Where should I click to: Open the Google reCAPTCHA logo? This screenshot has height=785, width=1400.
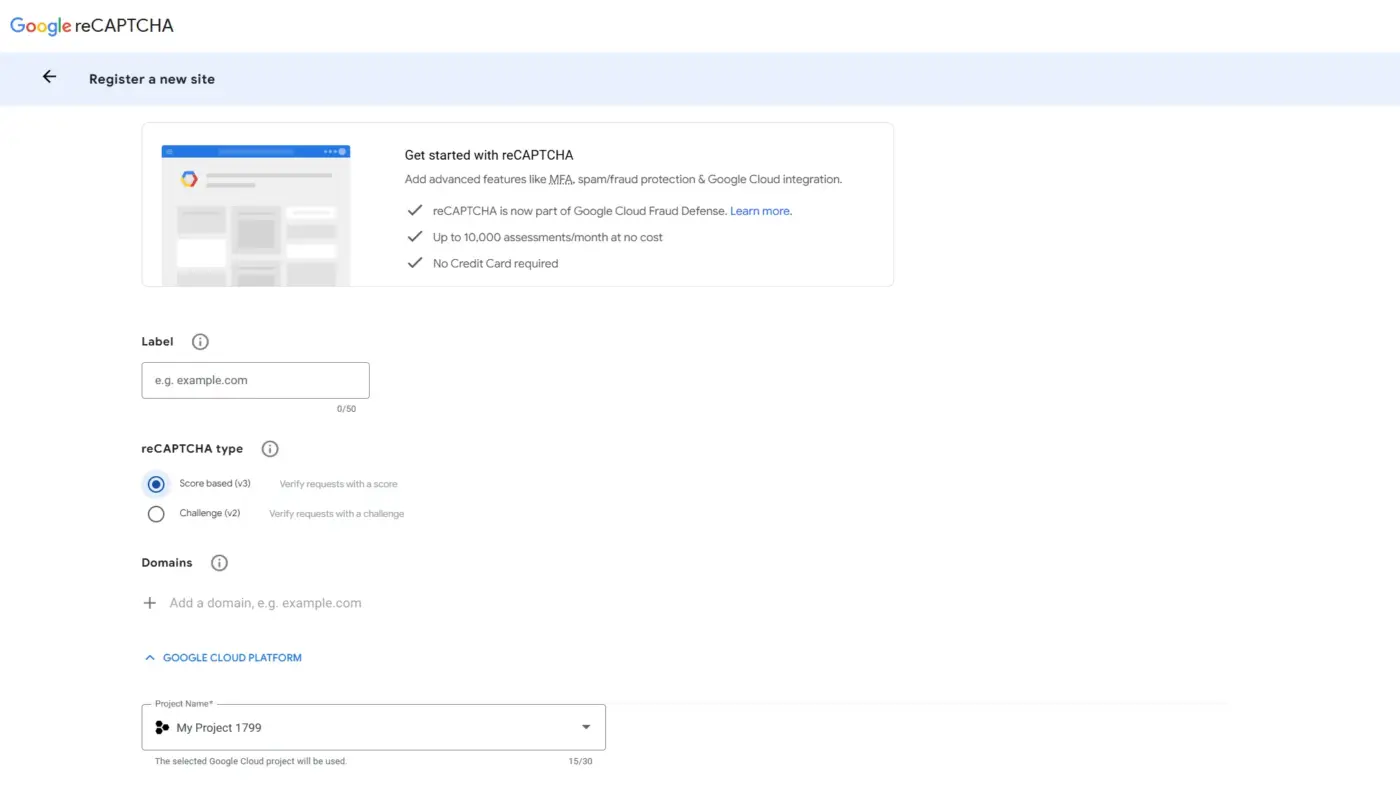92,26
